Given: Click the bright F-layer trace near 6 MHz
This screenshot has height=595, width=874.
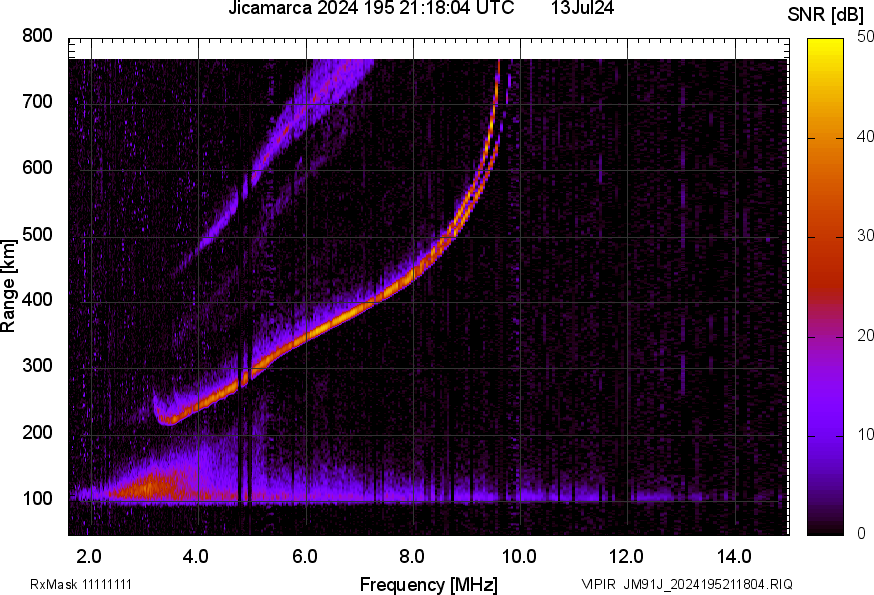Looking at the screenshot, I should (x=307, y=335).
